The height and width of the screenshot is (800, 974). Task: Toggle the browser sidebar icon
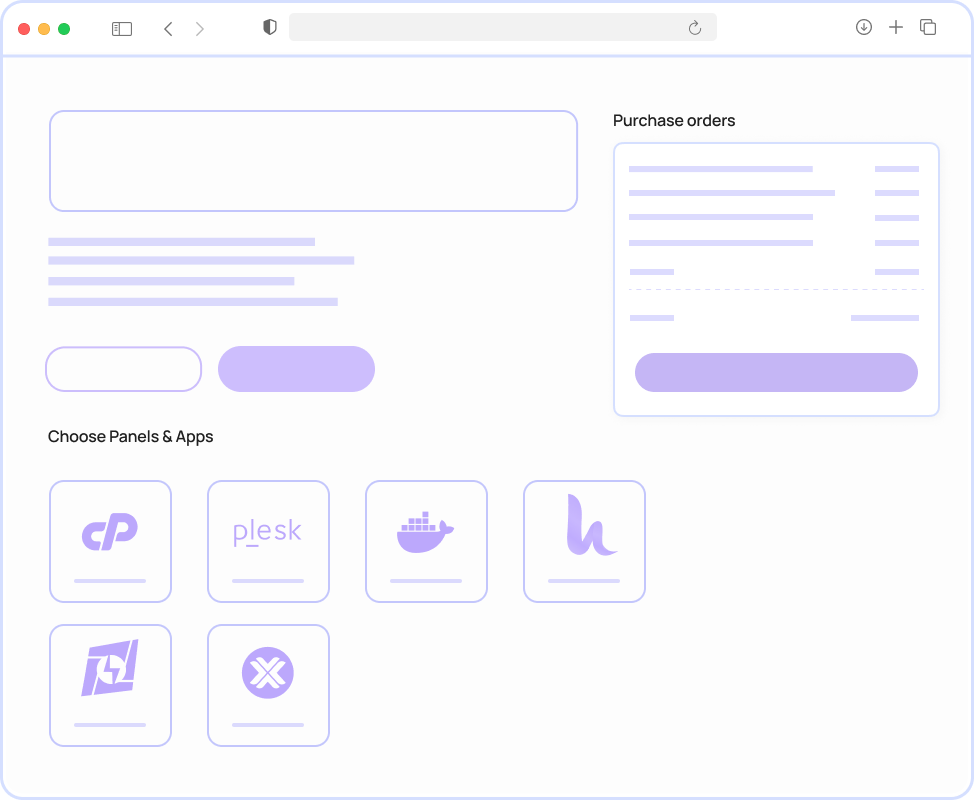[122, 29]
